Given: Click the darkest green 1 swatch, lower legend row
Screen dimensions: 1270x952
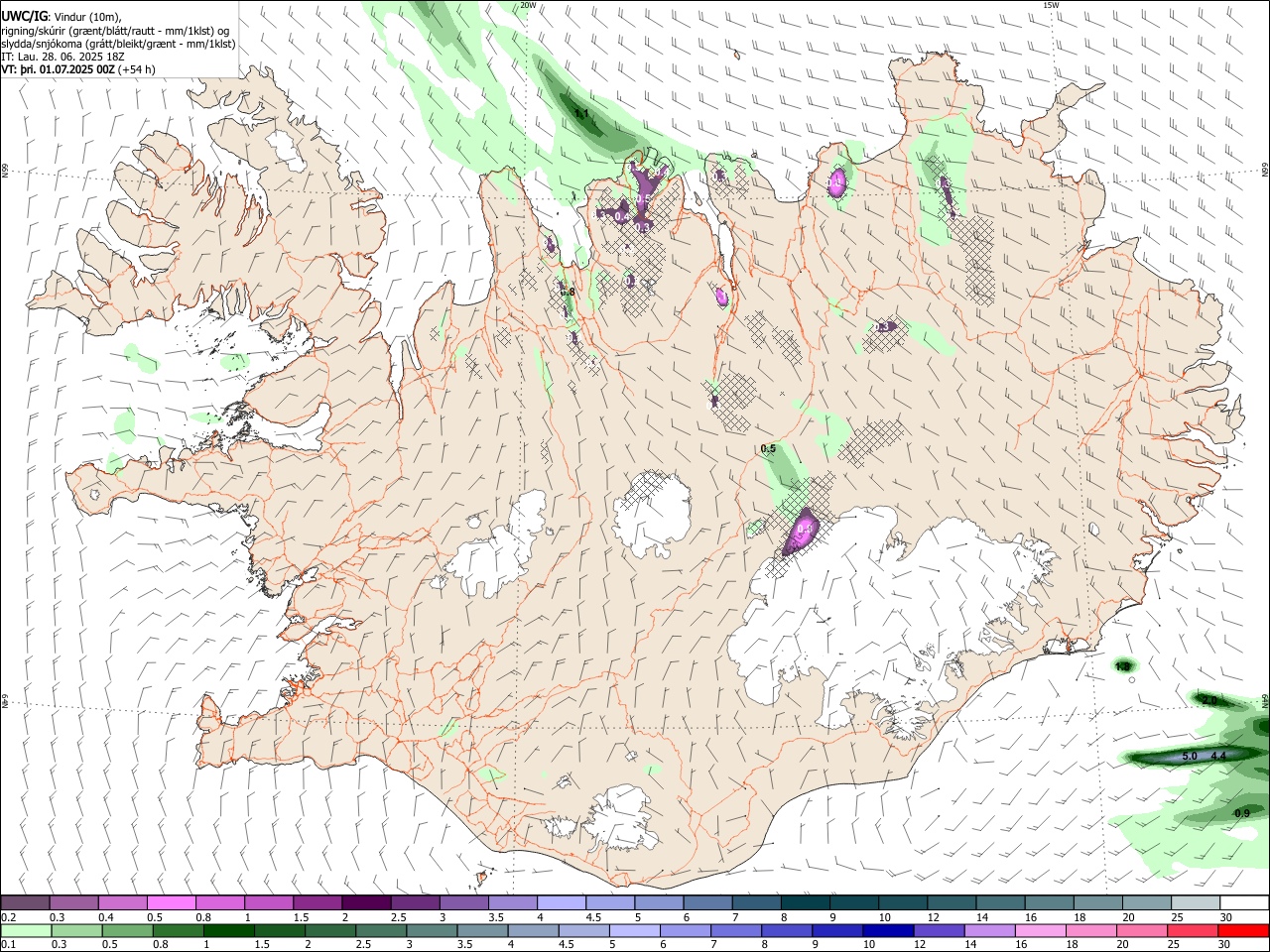Looking at the screenshot, I should pos(229,930).
